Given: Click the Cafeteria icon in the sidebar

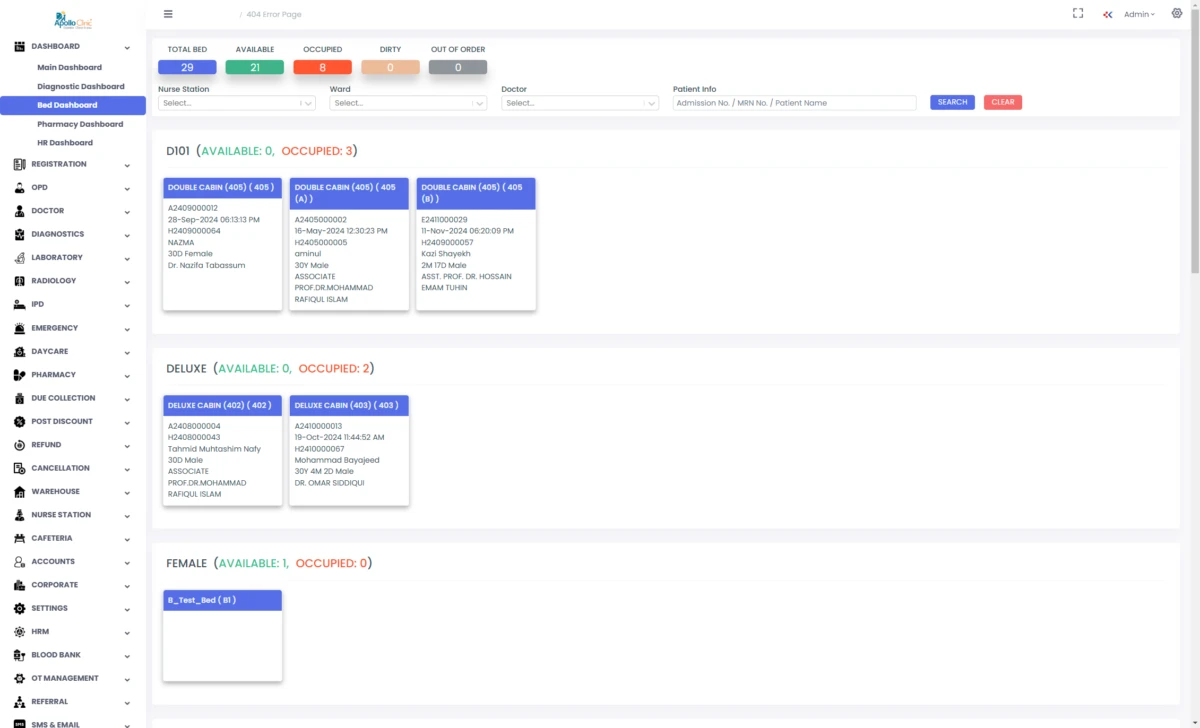Looking at the screenshot, I should tap(20, 538).
